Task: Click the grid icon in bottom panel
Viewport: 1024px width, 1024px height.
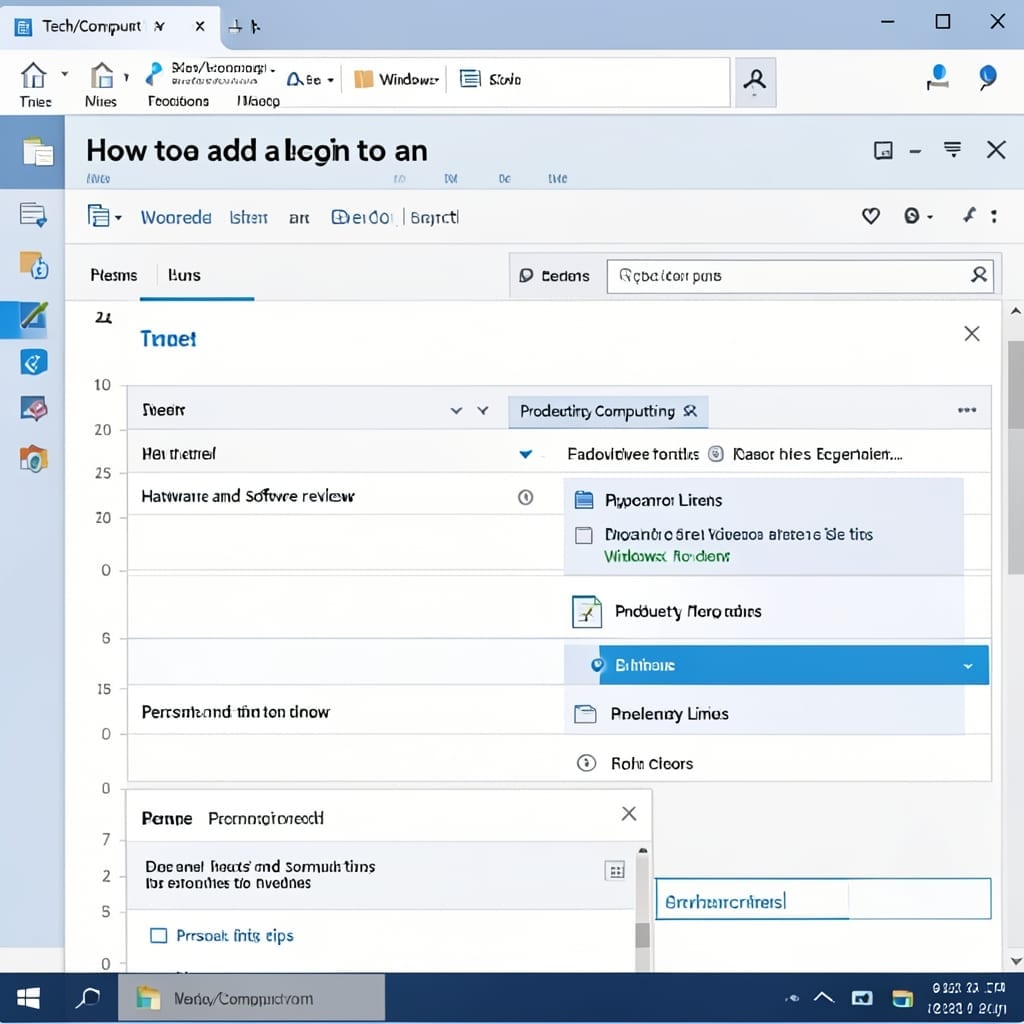Action: (x=615, y=871)
